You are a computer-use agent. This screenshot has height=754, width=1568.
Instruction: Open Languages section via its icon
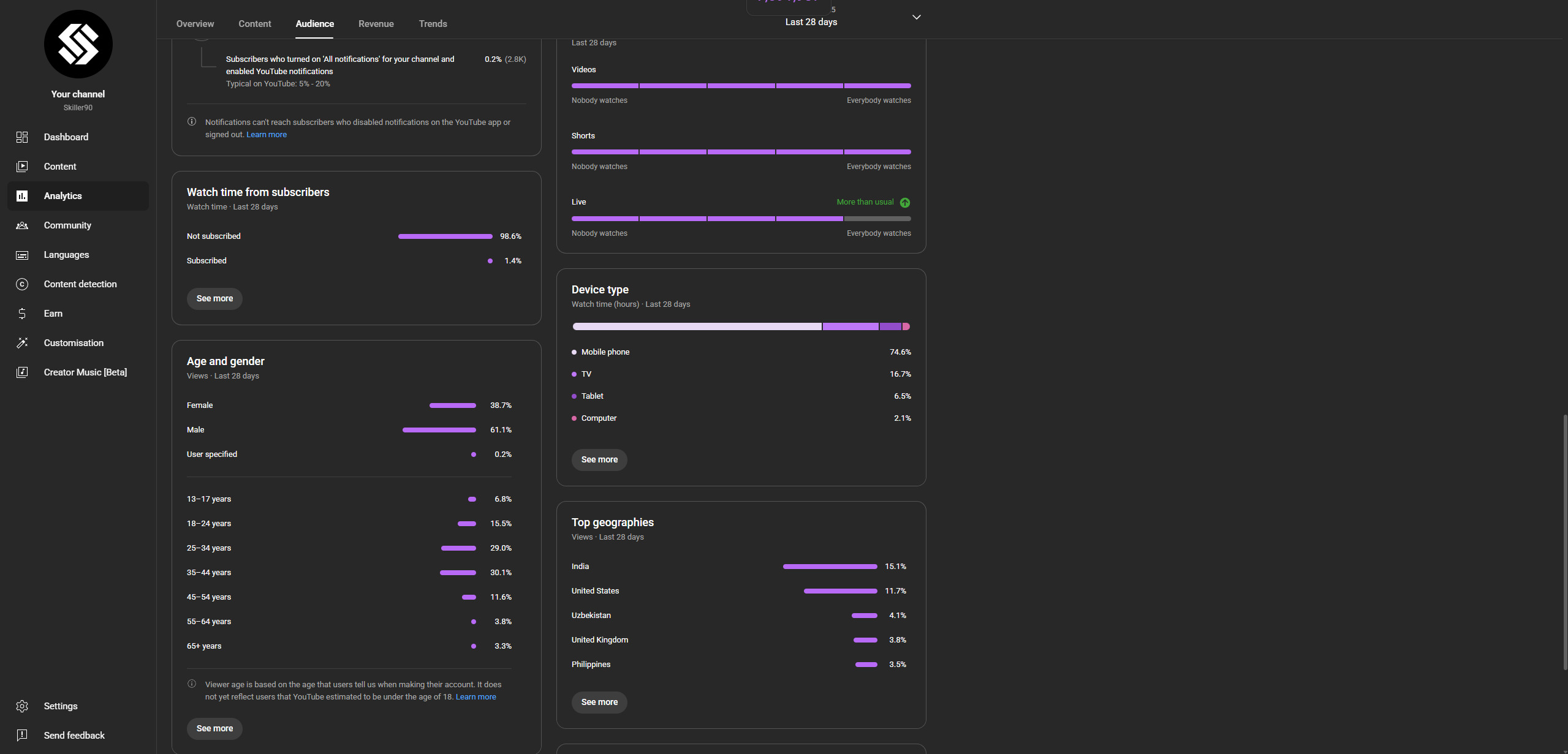[x=22, y=255]
